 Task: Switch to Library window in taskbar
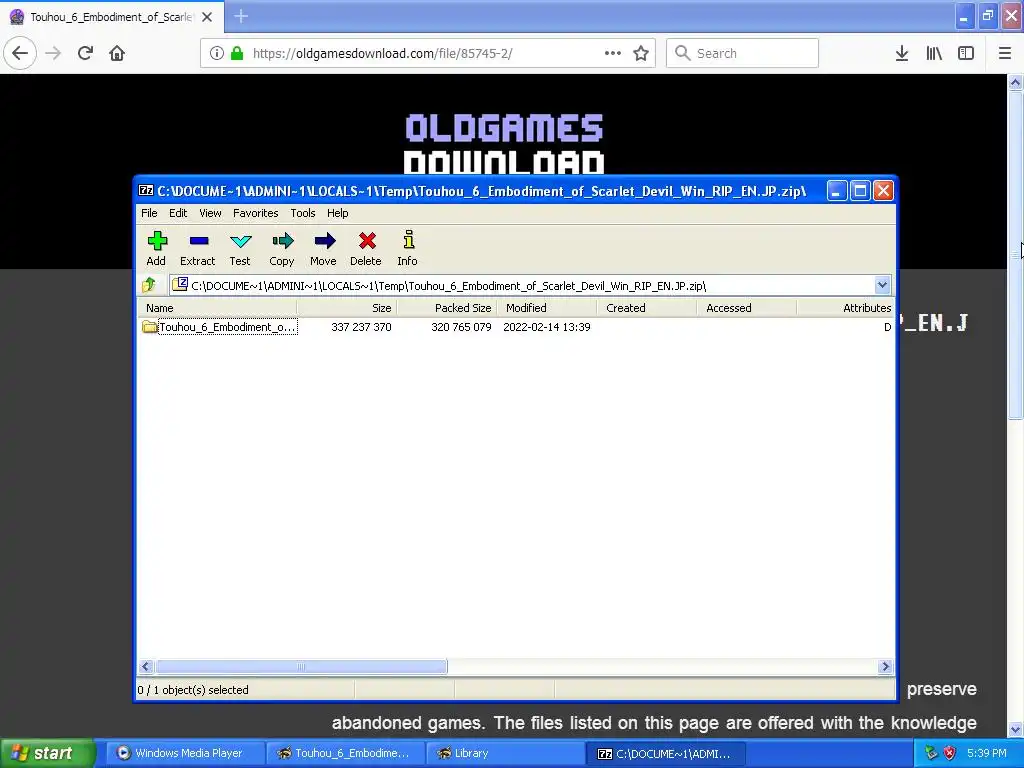coord(505,753)
